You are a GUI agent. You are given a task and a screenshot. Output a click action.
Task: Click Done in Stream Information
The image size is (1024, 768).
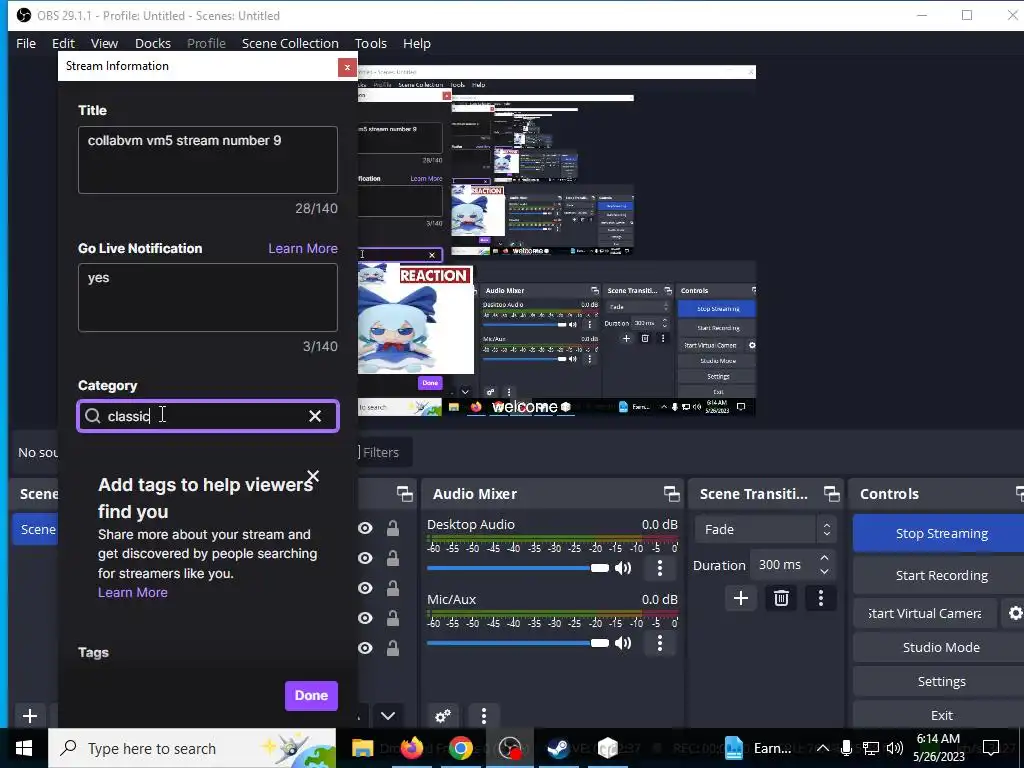(x=311, y=696)
